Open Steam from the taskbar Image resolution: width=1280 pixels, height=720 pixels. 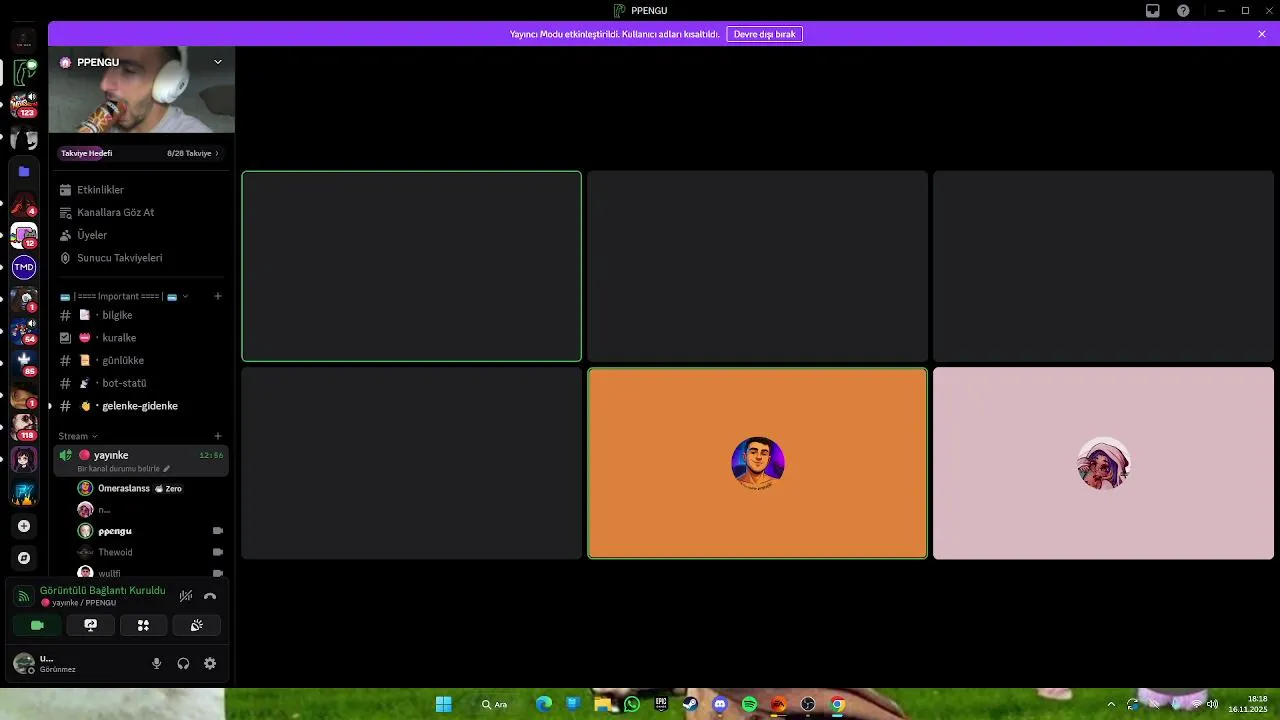pos(690,704)
